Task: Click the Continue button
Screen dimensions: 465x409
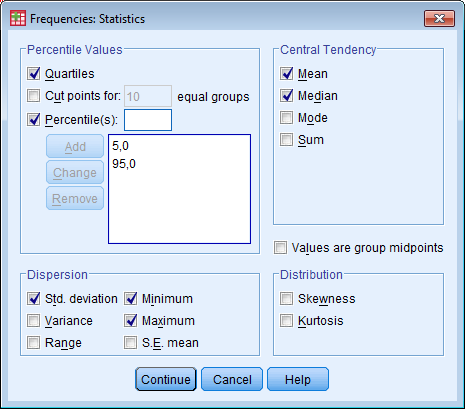Action: click(166, 379)
